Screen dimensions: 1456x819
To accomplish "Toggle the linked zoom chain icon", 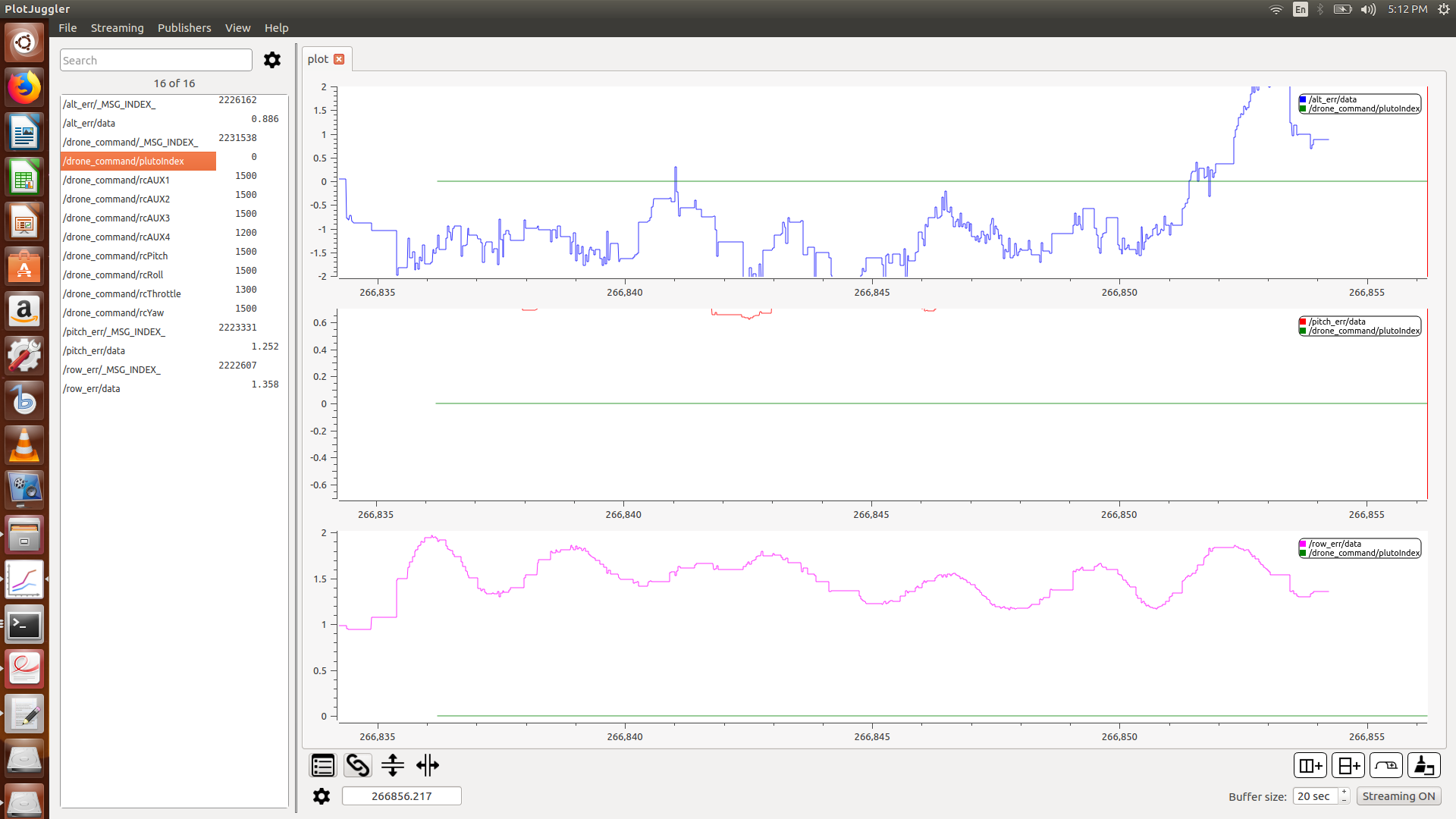I will 358,765.
